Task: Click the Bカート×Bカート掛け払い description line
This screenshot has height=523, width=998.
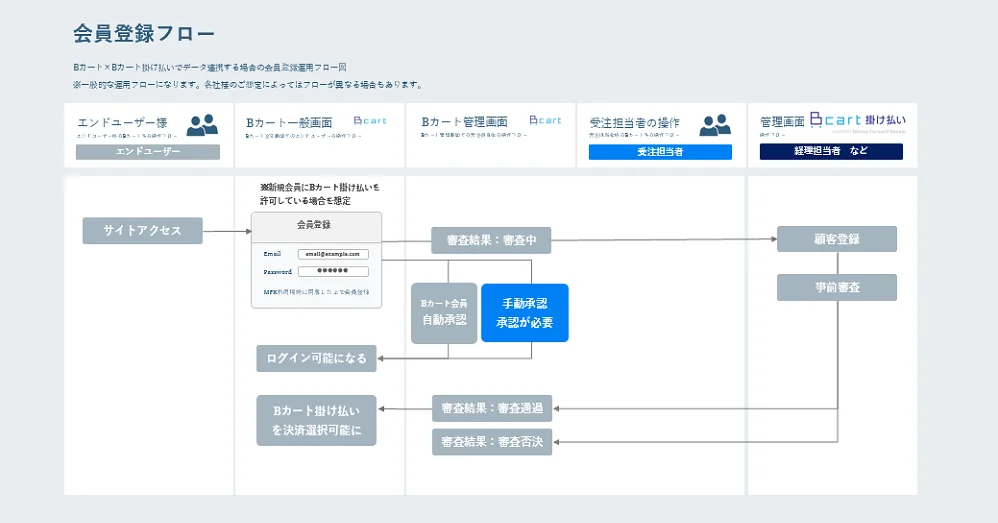Action: click(x=209, y=67)
